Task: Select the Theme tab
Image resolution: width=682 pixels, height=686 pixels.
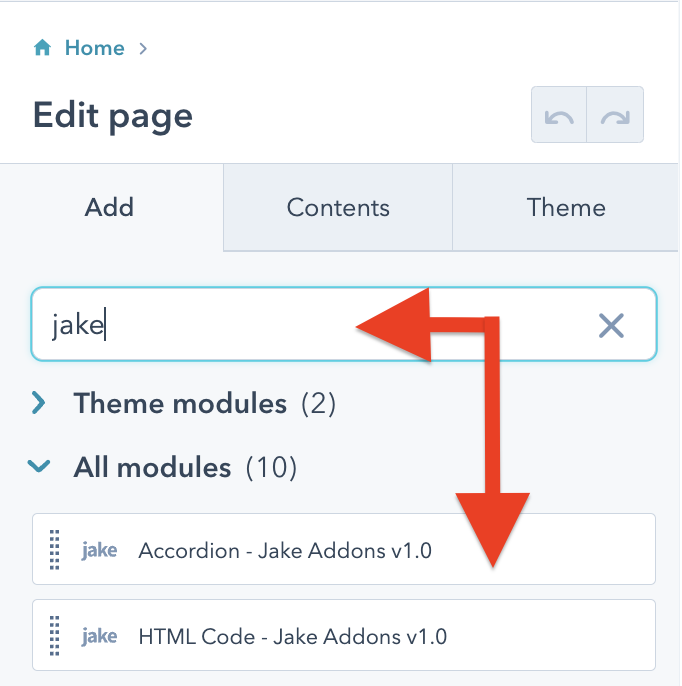Action: 566,208
